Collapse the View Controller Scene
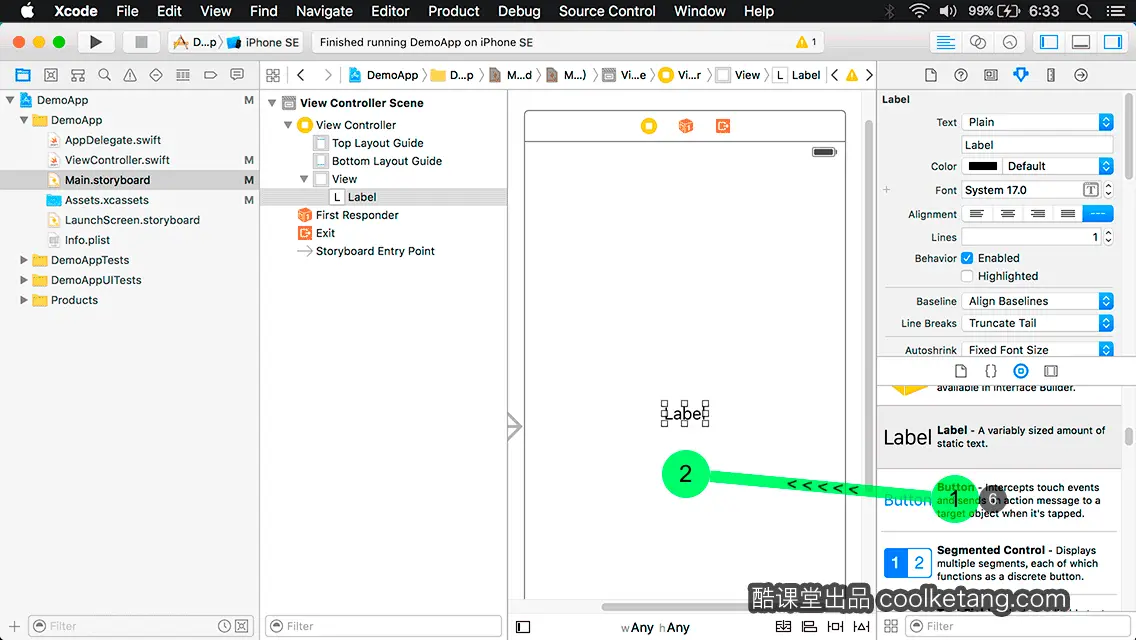1136x640 pixels. pyautogui.click(x=272, y=103)
